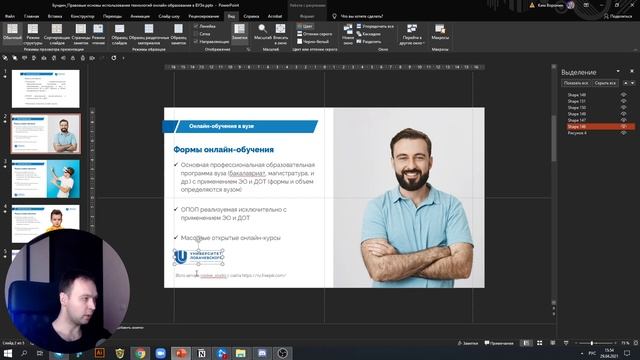
Task: Open Macros (Макросы) button
Action: pos(440,32)
